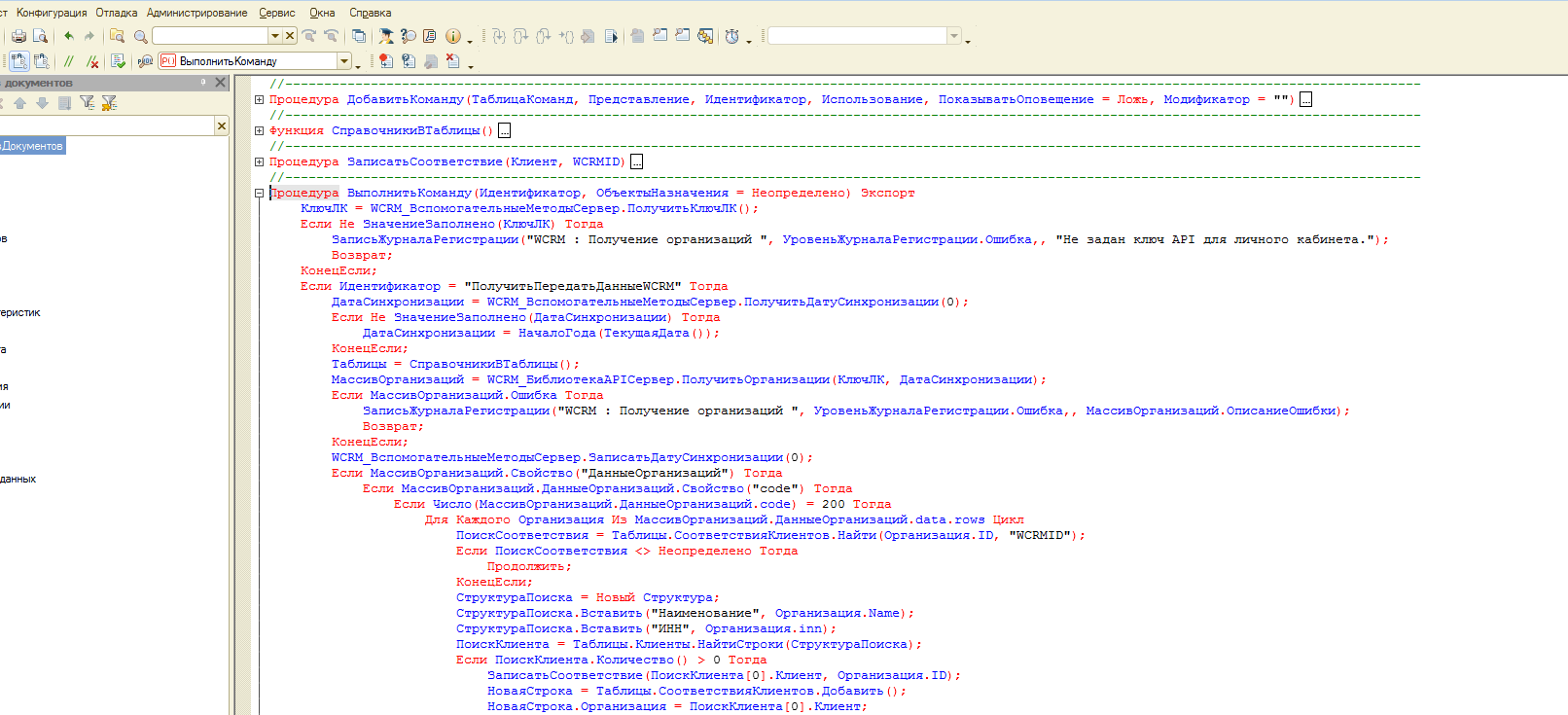Click Find previous curved arrow icon

(331, 36)
